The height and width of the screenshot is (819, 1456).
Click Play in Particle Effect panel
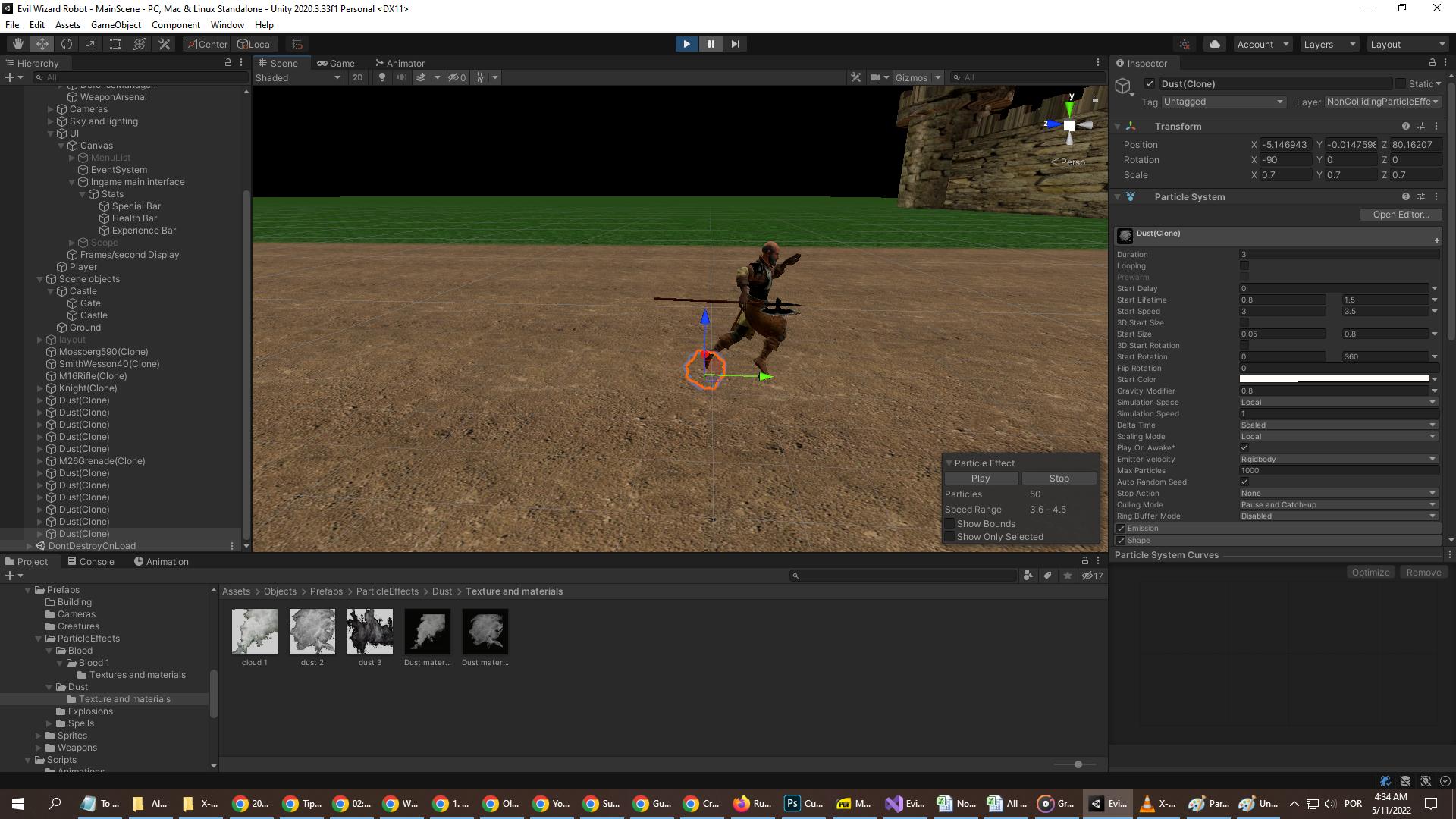981,479
